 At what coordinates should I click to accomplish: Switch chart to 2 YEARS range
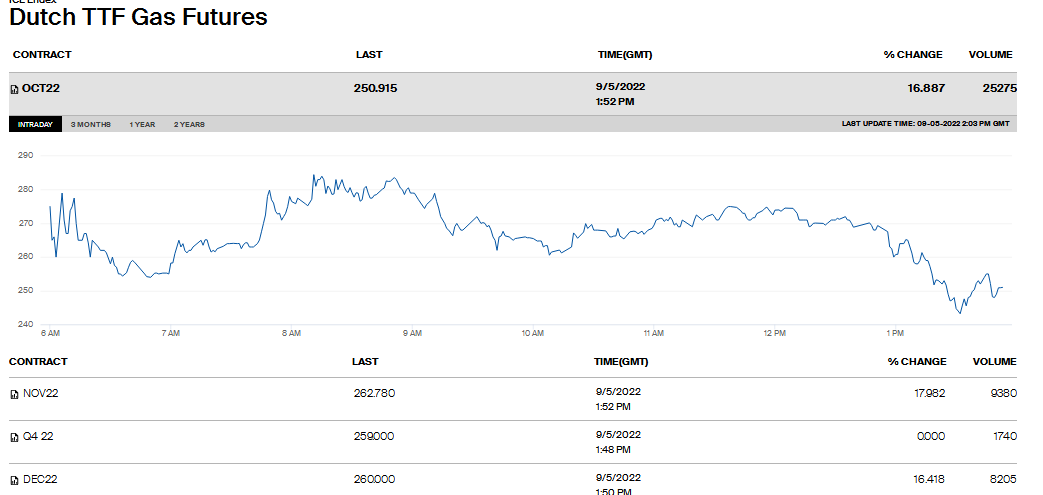189,124
